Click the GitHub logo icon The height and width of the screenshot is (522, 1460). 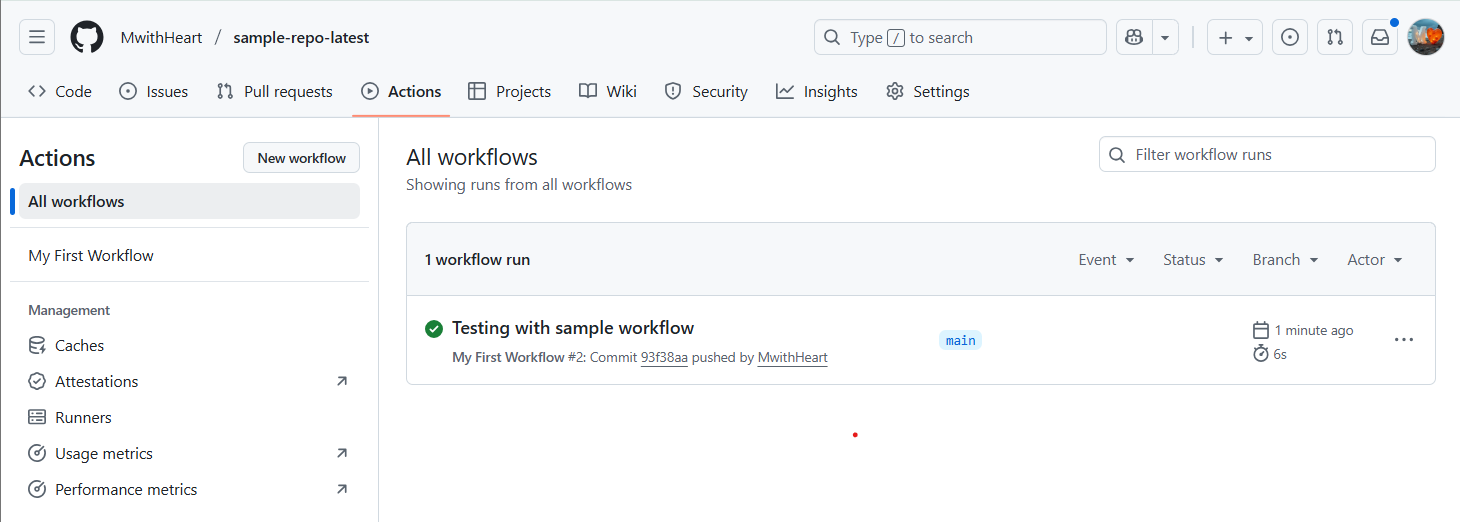87,38
